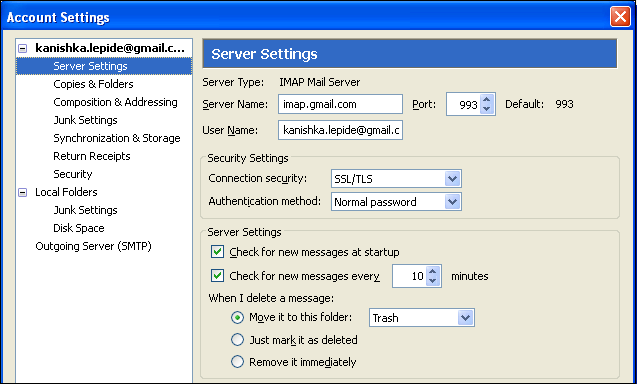Select Move it to this folder option
Image resolution: width=637 pixels, height=384 pixels.
point(237,317)
